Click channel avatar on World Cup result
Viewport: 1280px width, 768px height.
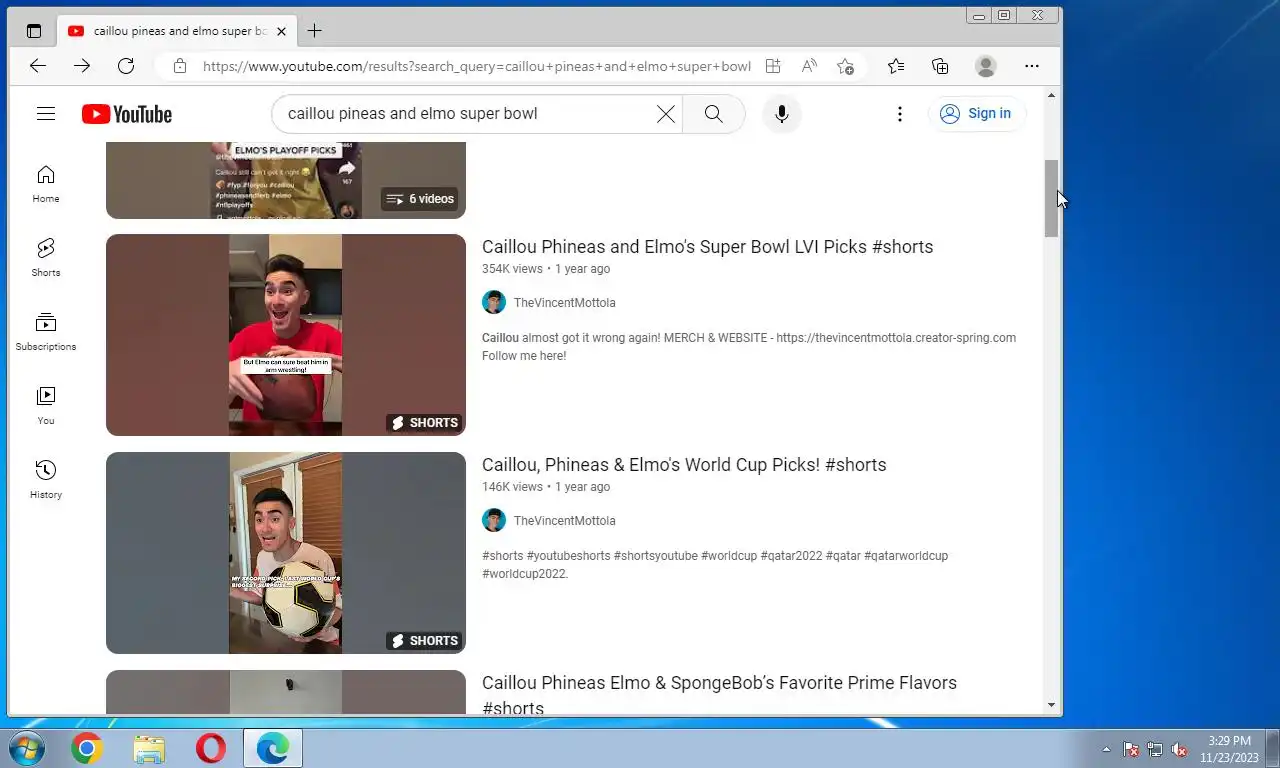pyautogui.click(x=494, y=521)
